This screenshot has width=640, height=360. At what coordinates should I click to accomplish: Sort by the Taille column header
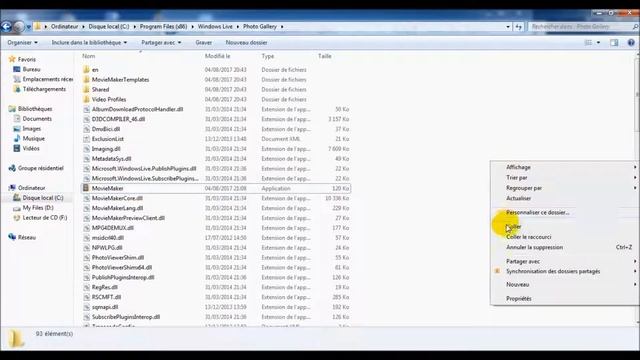325,56
